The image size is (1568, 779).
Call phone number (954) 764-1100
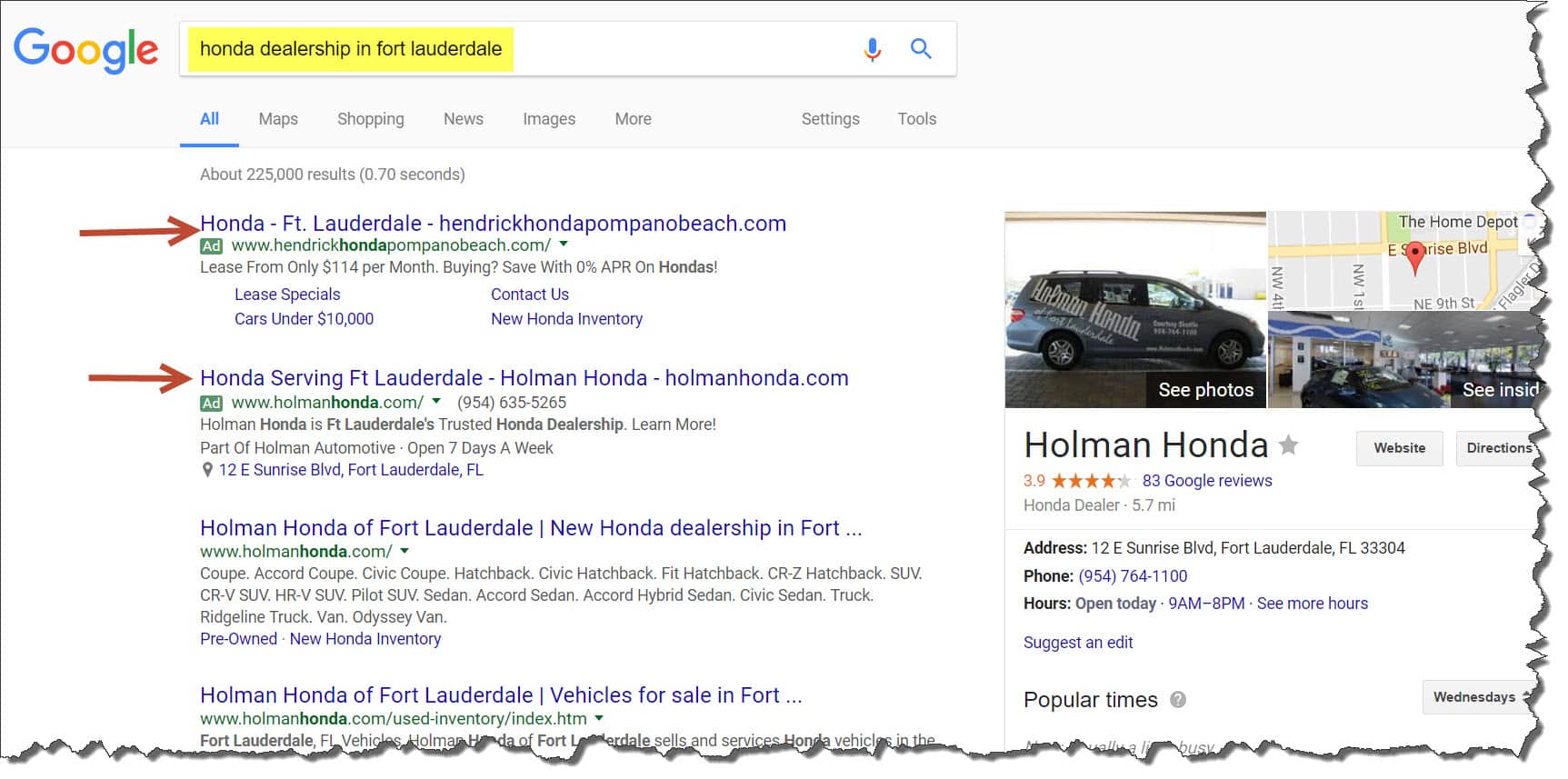(x=1133, y=576)
